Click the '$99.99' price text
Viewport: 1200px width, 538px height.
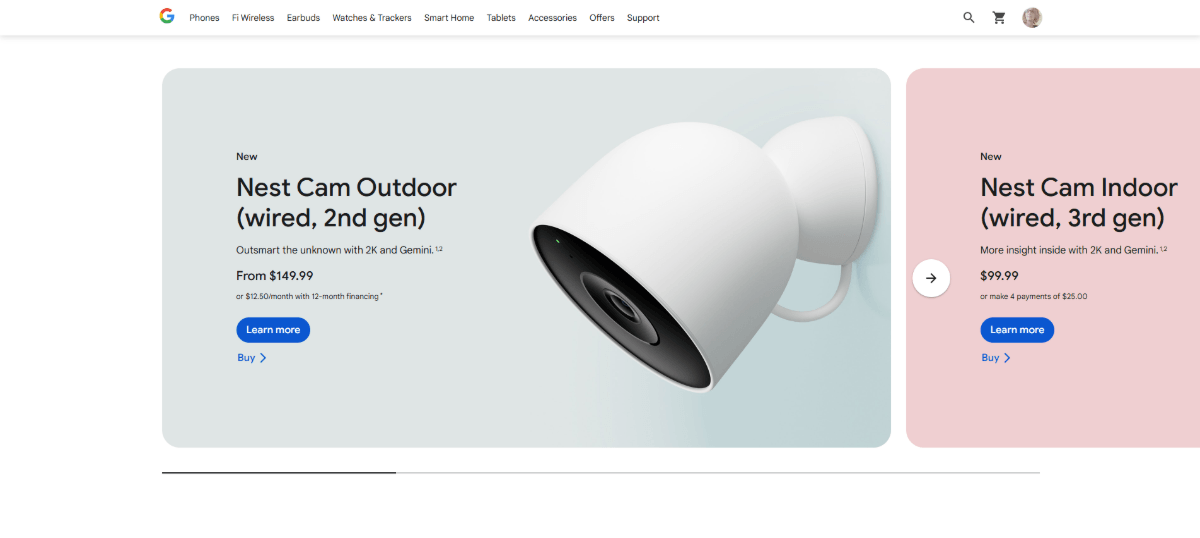999,275
